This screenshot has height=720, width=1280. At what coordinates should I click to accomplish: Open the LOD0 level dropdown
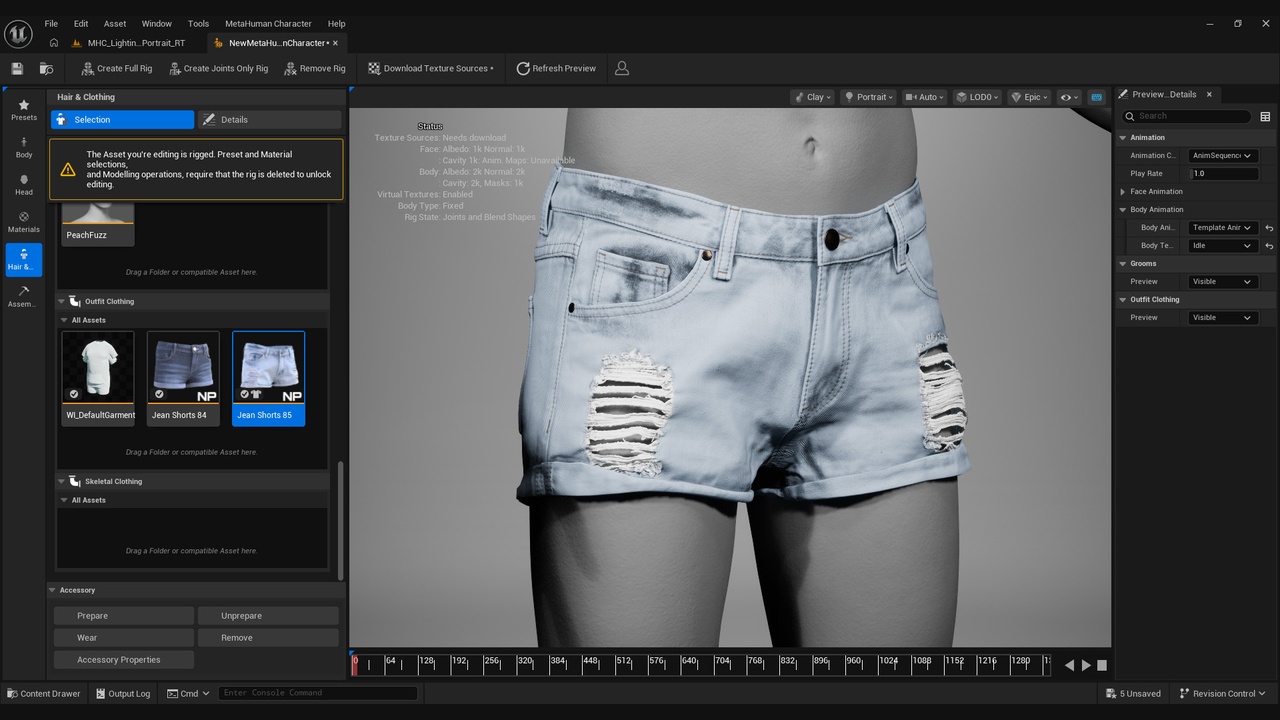pos(978,97)
